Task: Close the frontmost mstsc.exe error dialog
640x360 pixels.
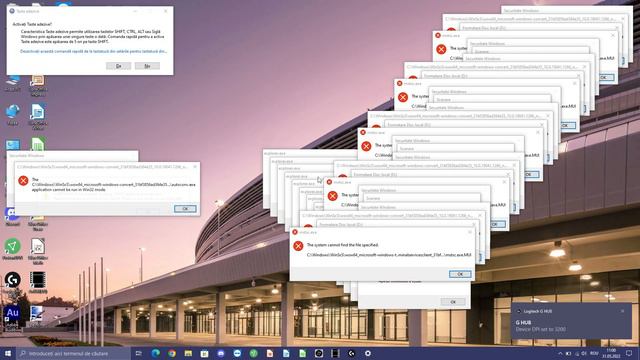Action: (x=470, y=232)
